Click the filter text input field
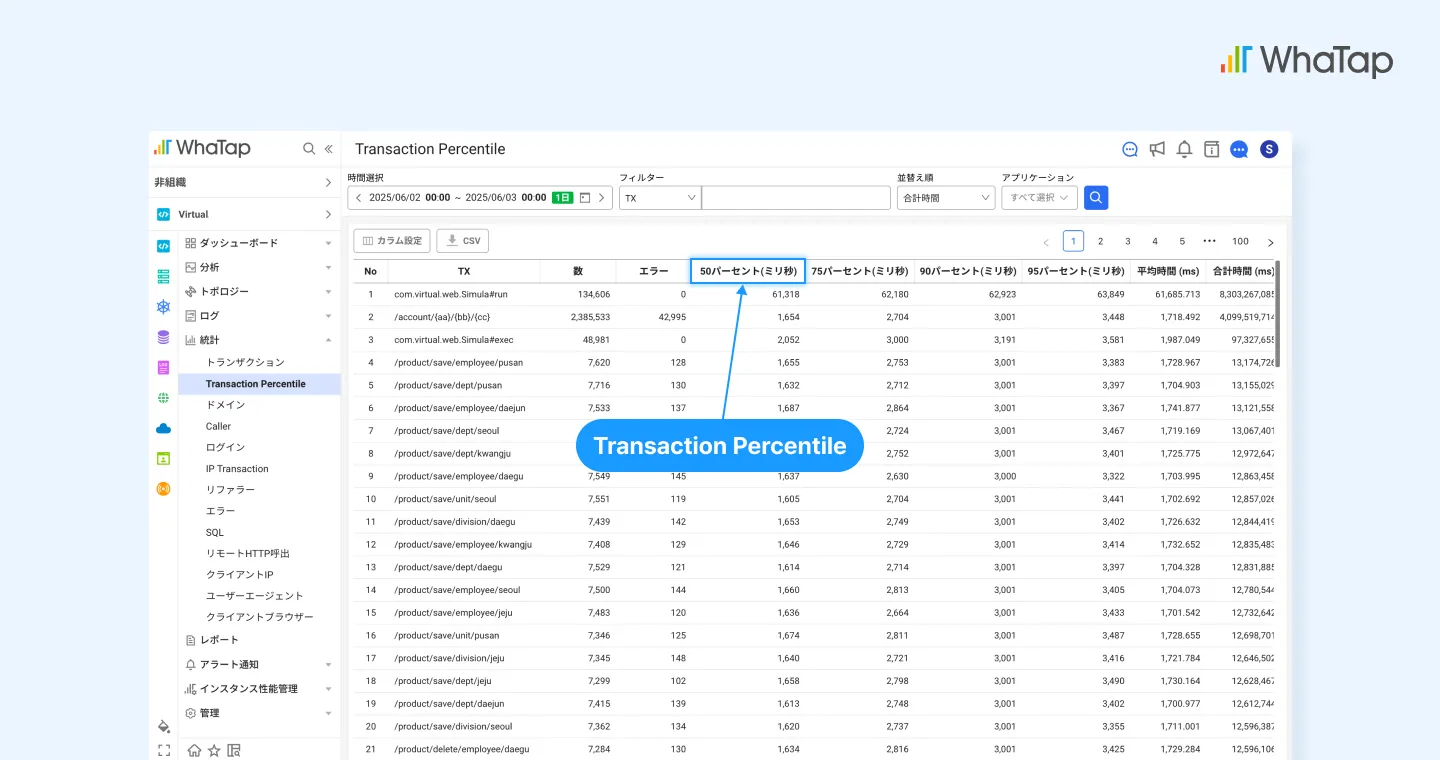1440x760 pixels. tap(796, 198)
